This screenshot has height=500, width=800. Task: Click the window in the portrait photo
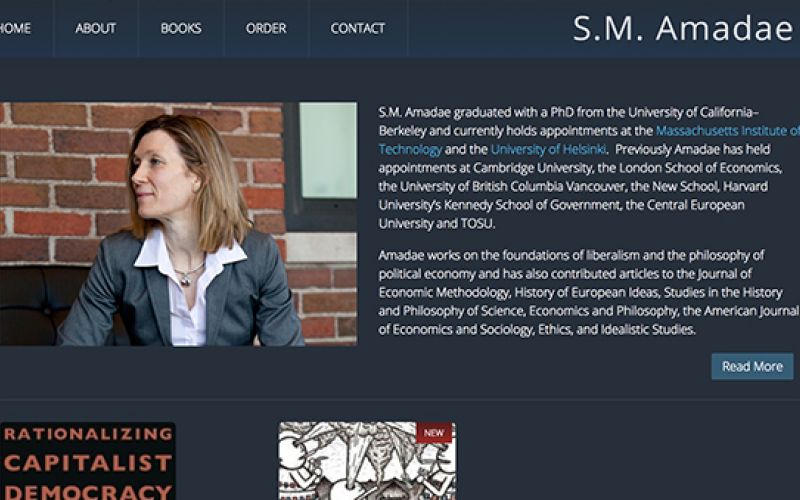328,150
